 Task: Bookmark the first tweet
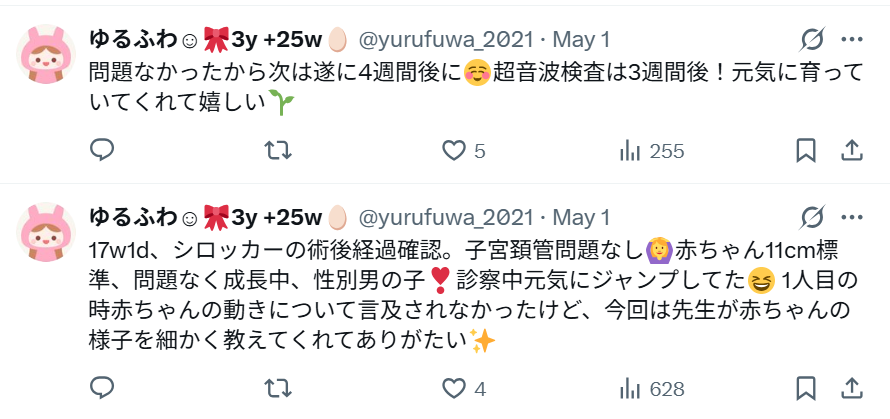pos(806,150)
